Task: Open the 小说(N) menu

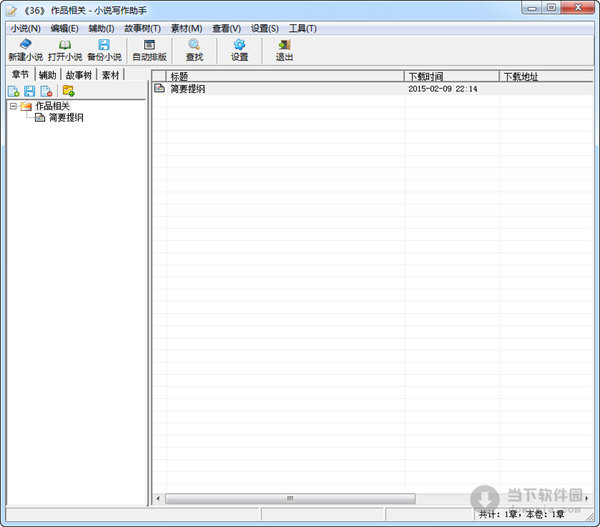Action: [x=25, y=29]
